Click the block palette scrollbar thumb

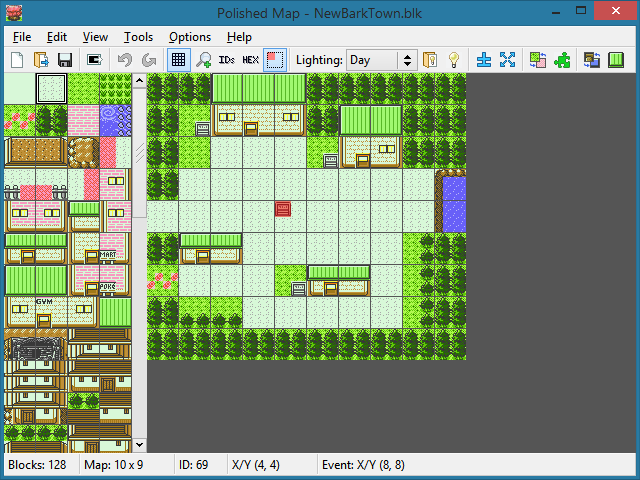(x=139, y=153)
